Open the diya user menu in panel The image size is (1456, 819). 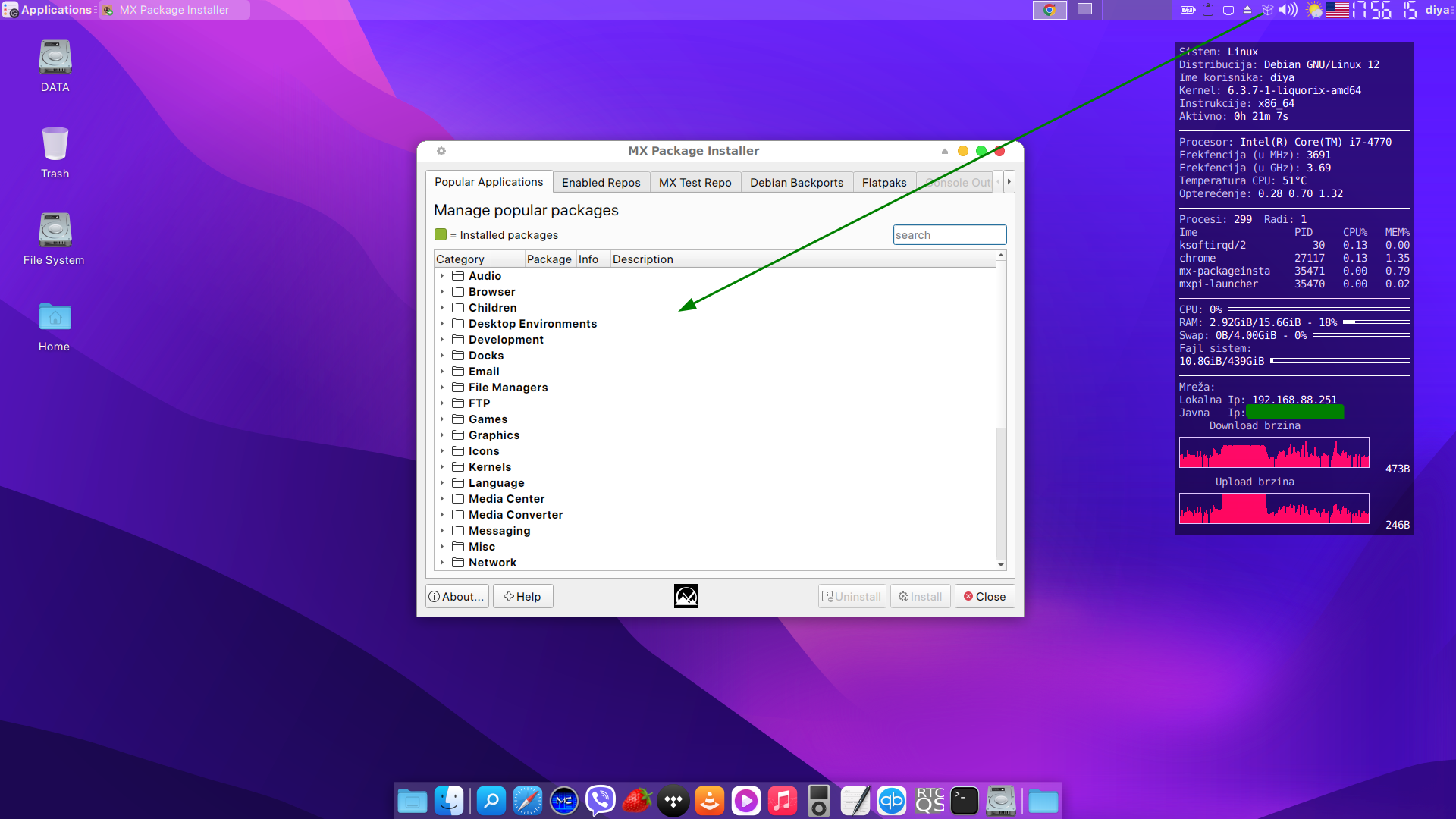click(x=1437, y=10)
